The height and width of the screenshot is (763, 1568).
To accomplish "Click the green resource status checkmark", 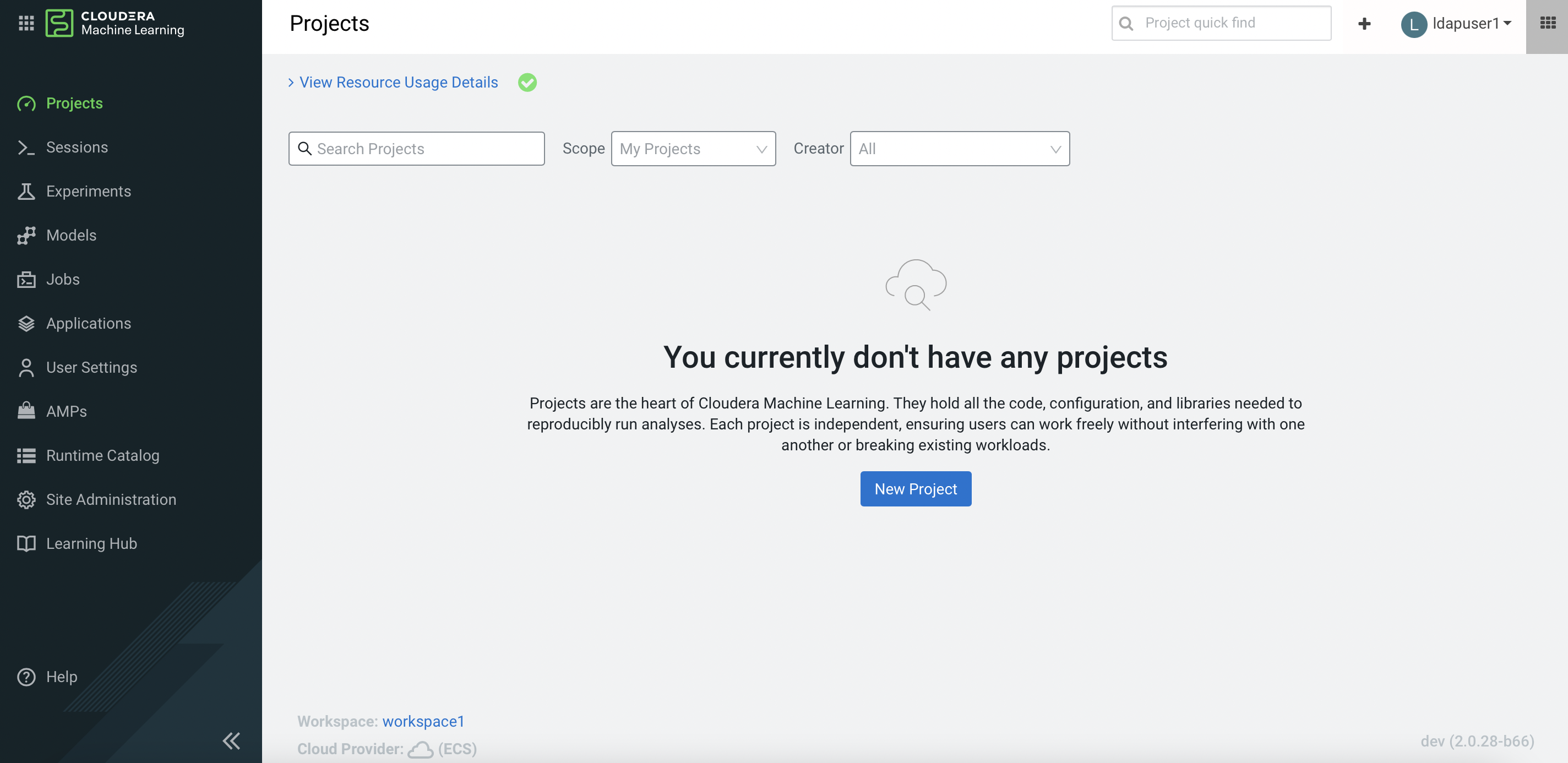I will [527, 82].
